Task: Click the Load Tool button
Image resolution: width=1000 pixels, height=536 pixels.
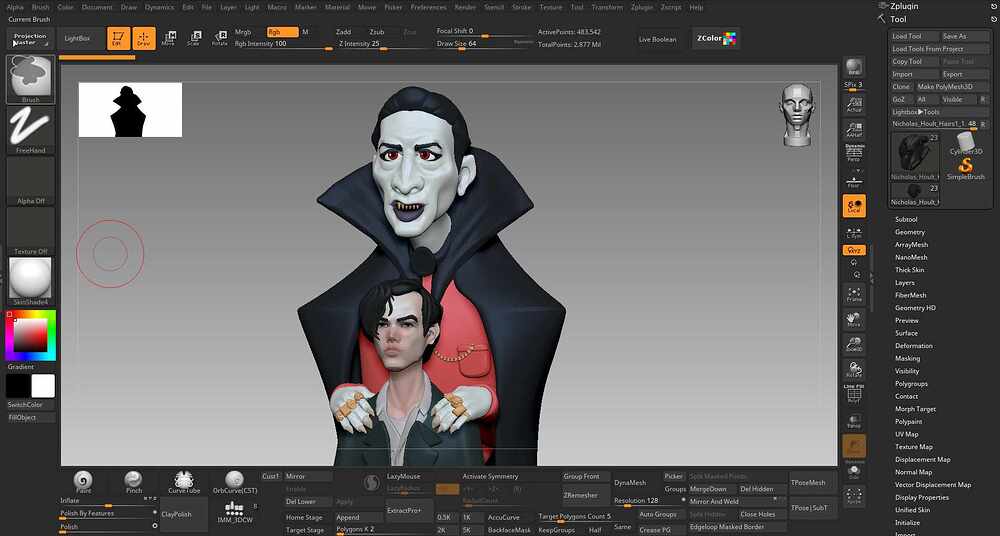Action: point(915,36)
